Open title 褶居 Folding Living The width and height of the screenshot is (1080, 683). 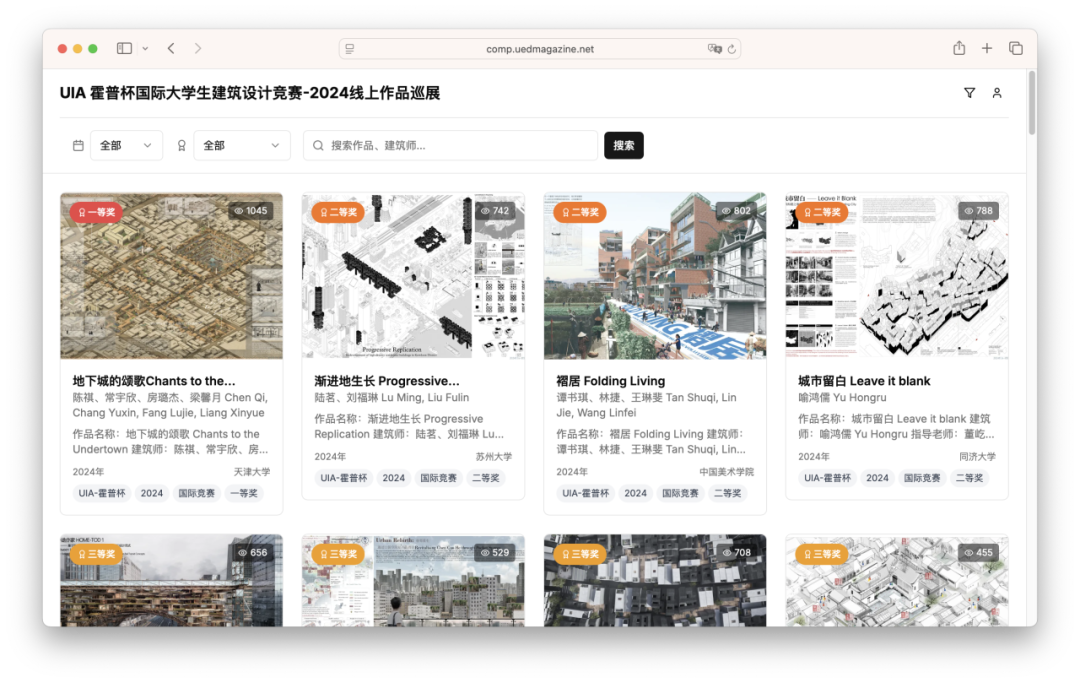[611, 381]
